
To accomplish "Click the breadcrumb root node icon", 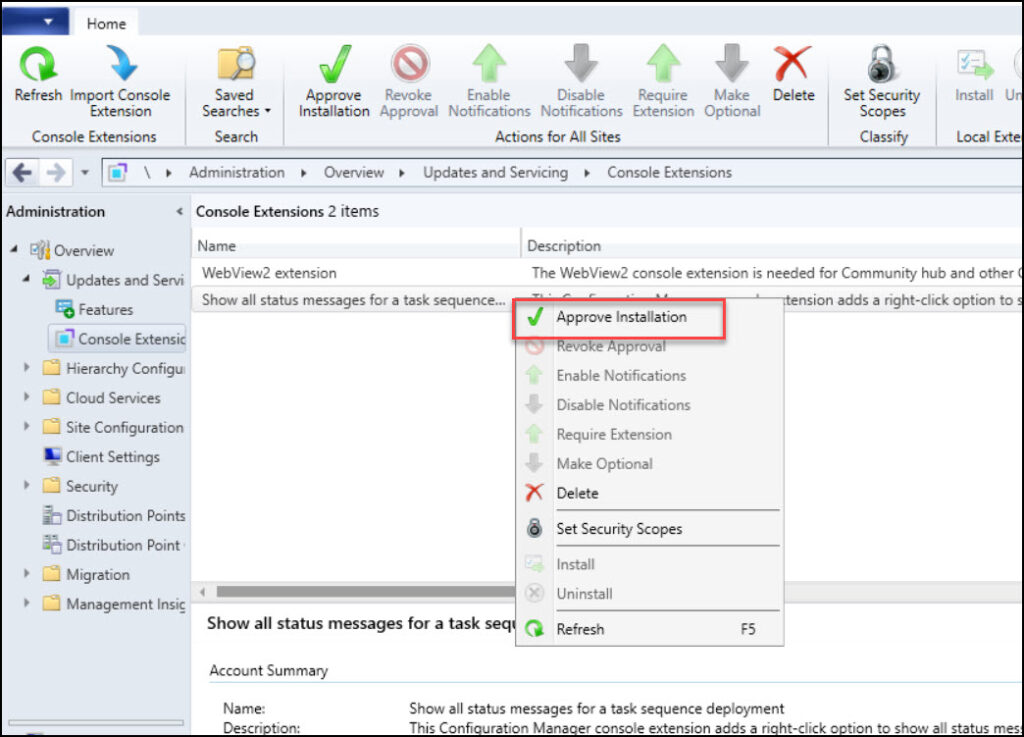I will click(x=118, y=173).
